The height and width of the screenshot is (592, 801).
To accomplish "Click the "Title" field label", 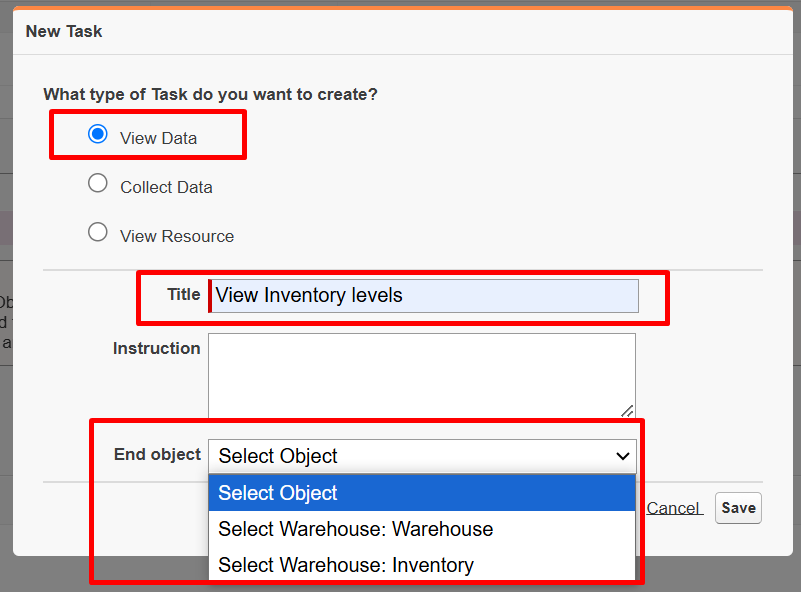I will (x=183, y=294).
